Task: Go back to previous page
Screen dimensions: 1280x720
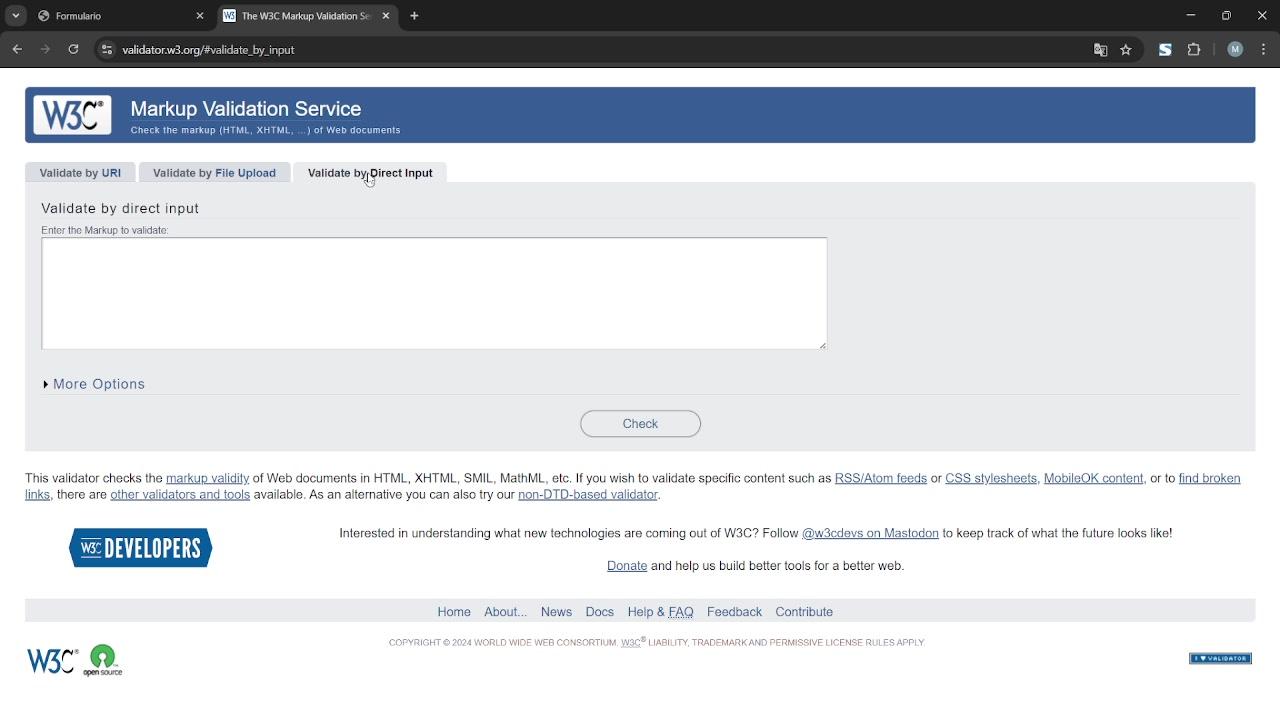Action: click(17, 49)
